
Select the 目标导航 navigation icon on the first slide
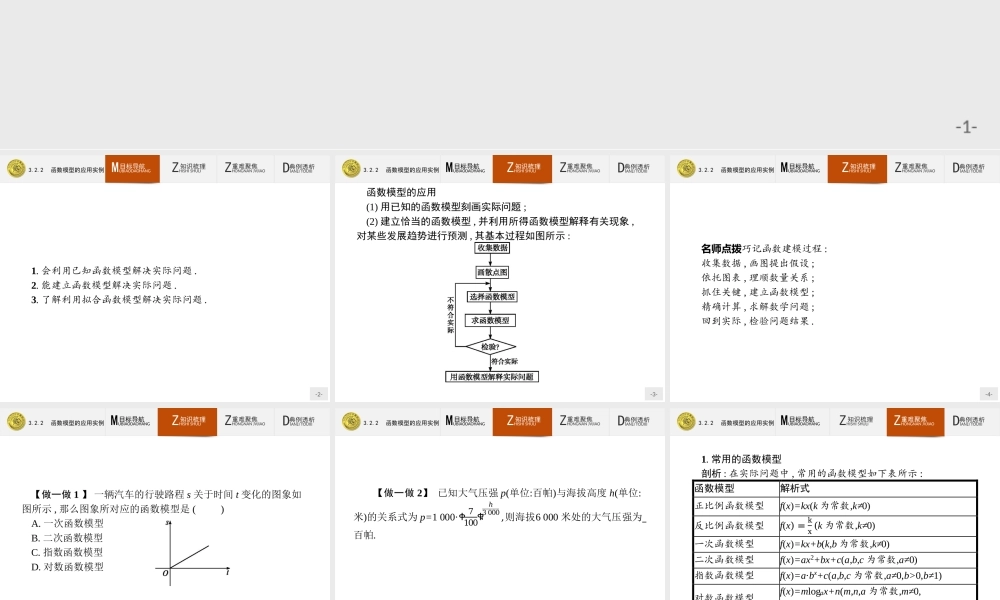(131, 168)
